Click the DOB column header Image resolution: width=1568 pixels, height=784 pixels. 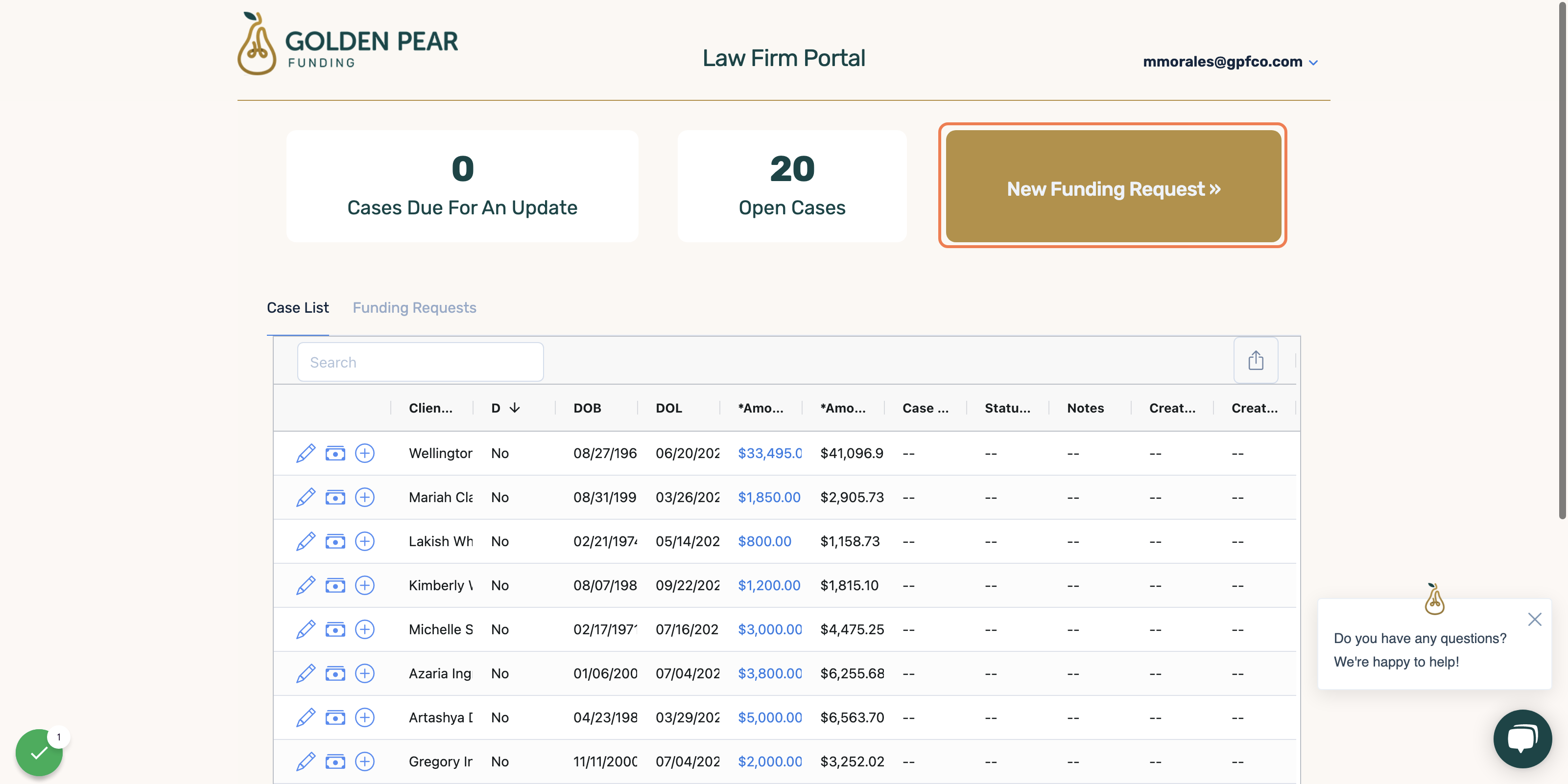coord(588,408)
